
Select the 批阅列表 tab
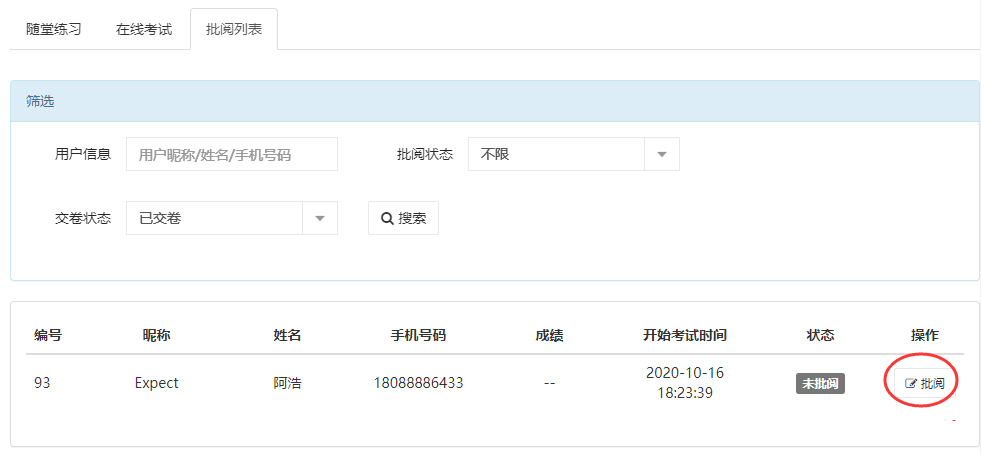[x=234, y=29]
